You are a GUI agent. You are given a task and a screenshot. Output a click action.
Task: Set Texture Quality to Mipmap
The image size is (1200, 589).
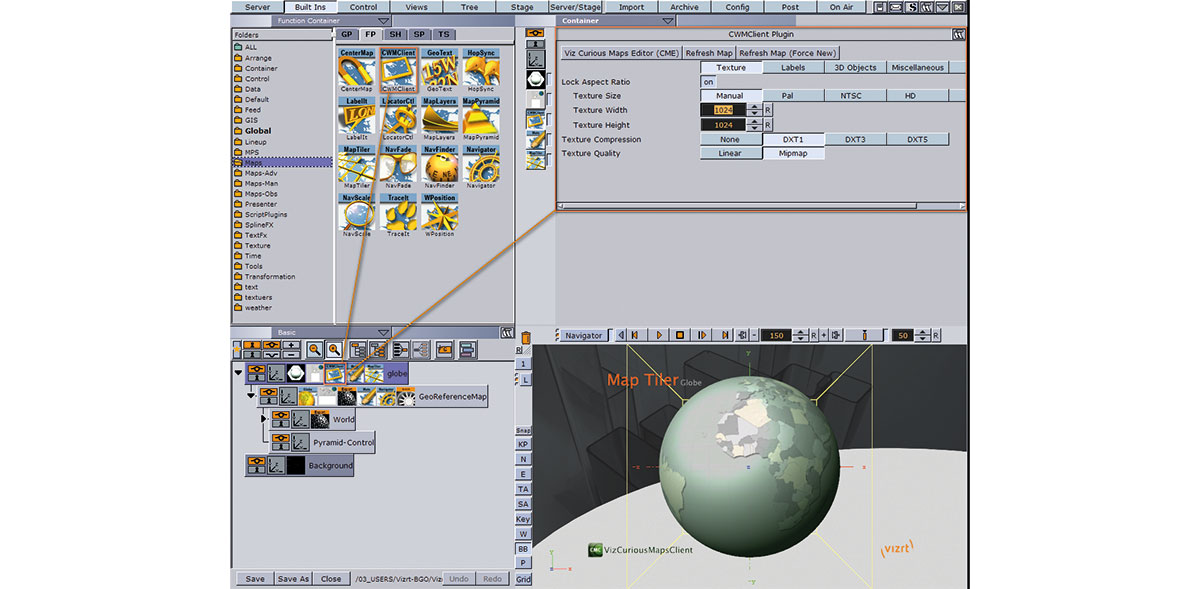click(793, 154)
